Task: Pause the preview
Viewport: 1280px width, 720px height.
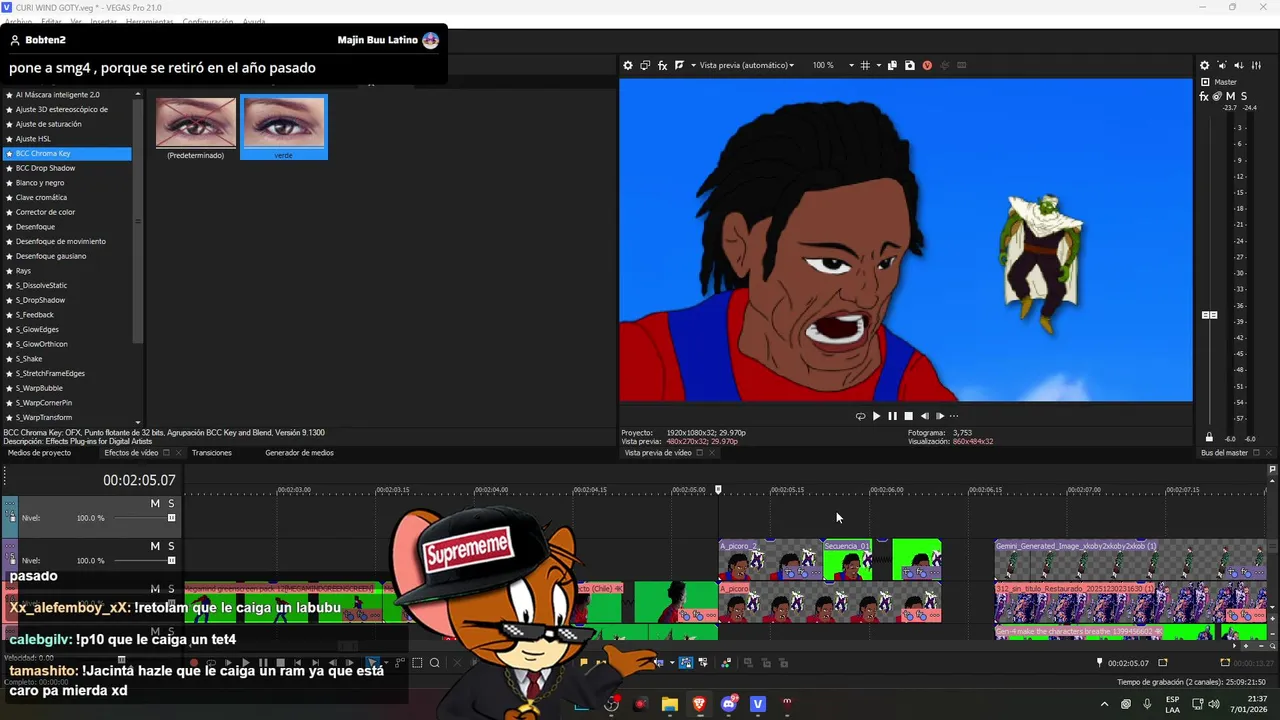Action: tap(893, 416)
